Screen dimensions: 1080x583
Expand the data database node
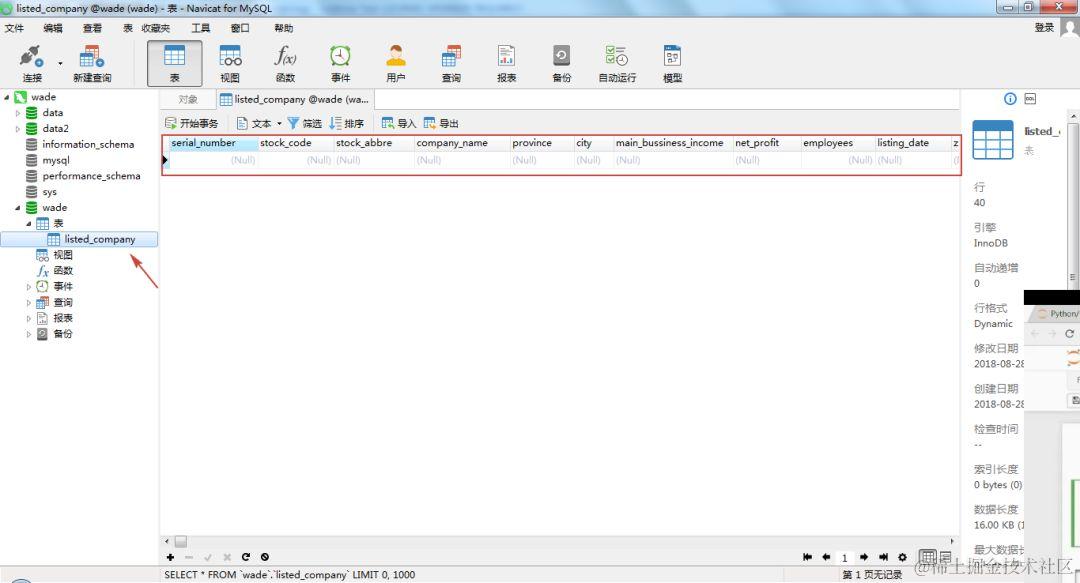point(18,113)
